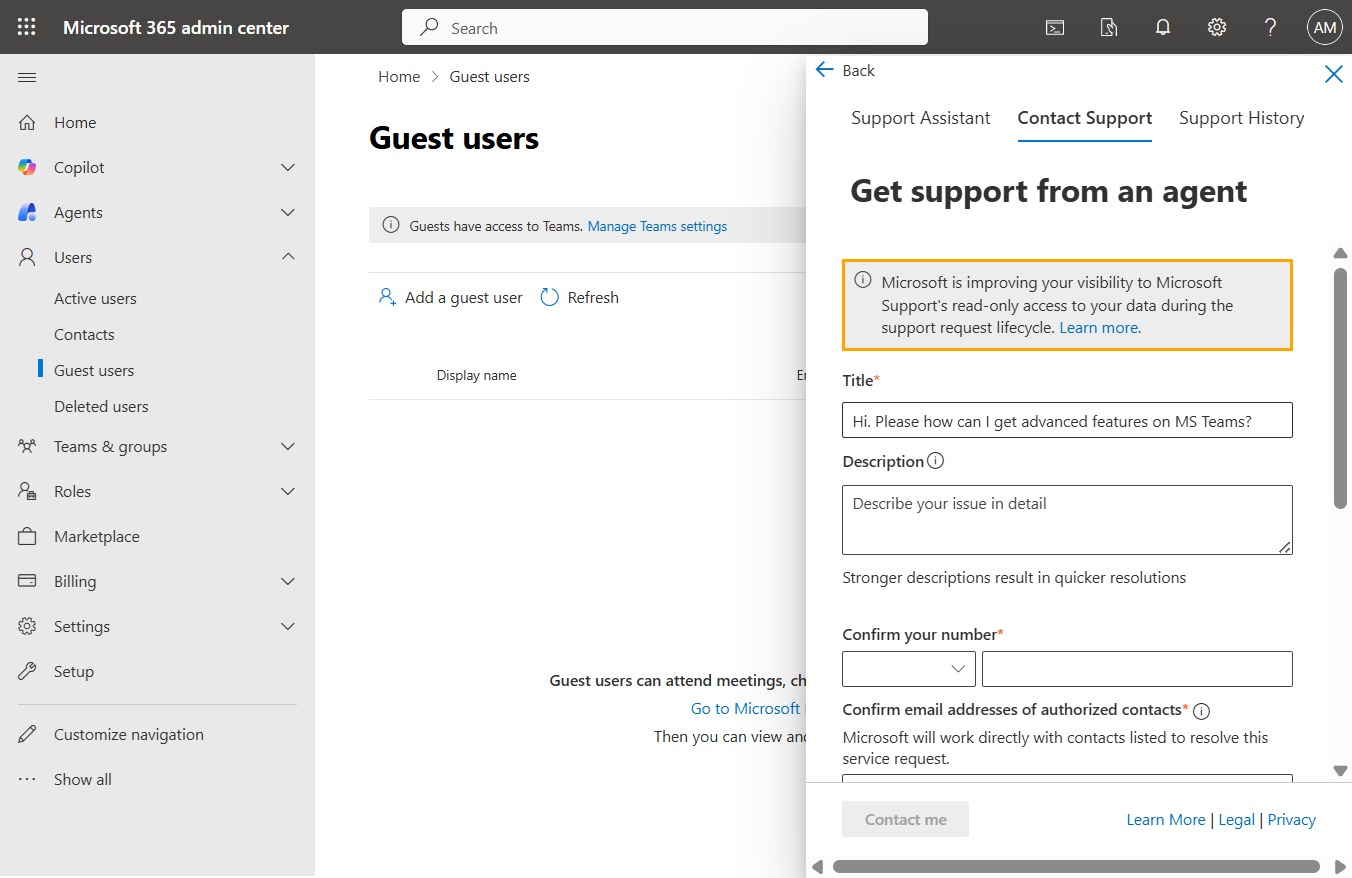The height and width of the screenshot is (878, 1352).
Task: Click the Refresh circular arrow icon
Action: 549,297
